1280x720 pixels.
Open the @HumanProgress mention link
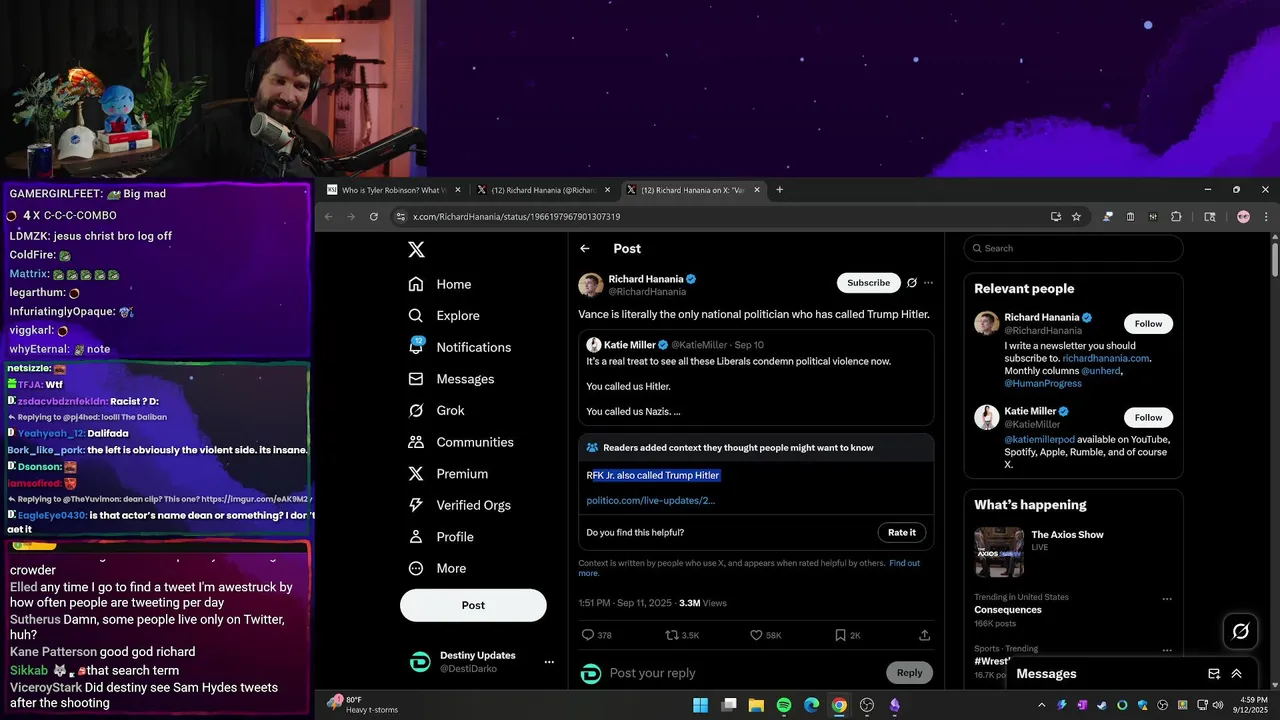point(1043,383)
